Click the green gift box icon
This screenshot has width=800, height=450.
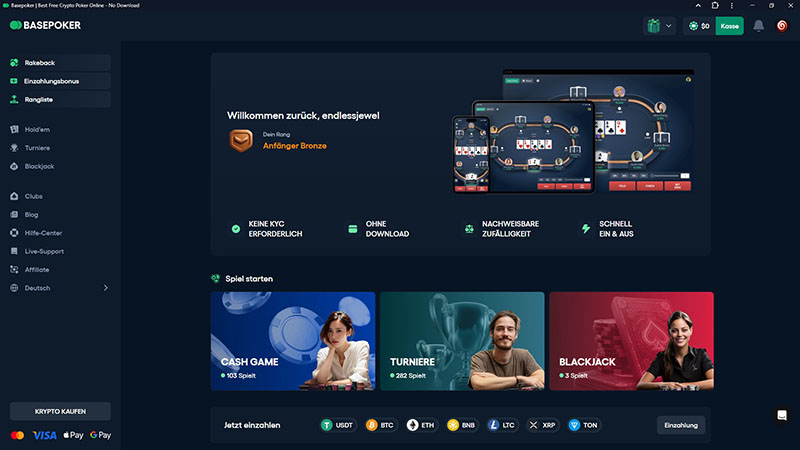(x=654, y=26)
